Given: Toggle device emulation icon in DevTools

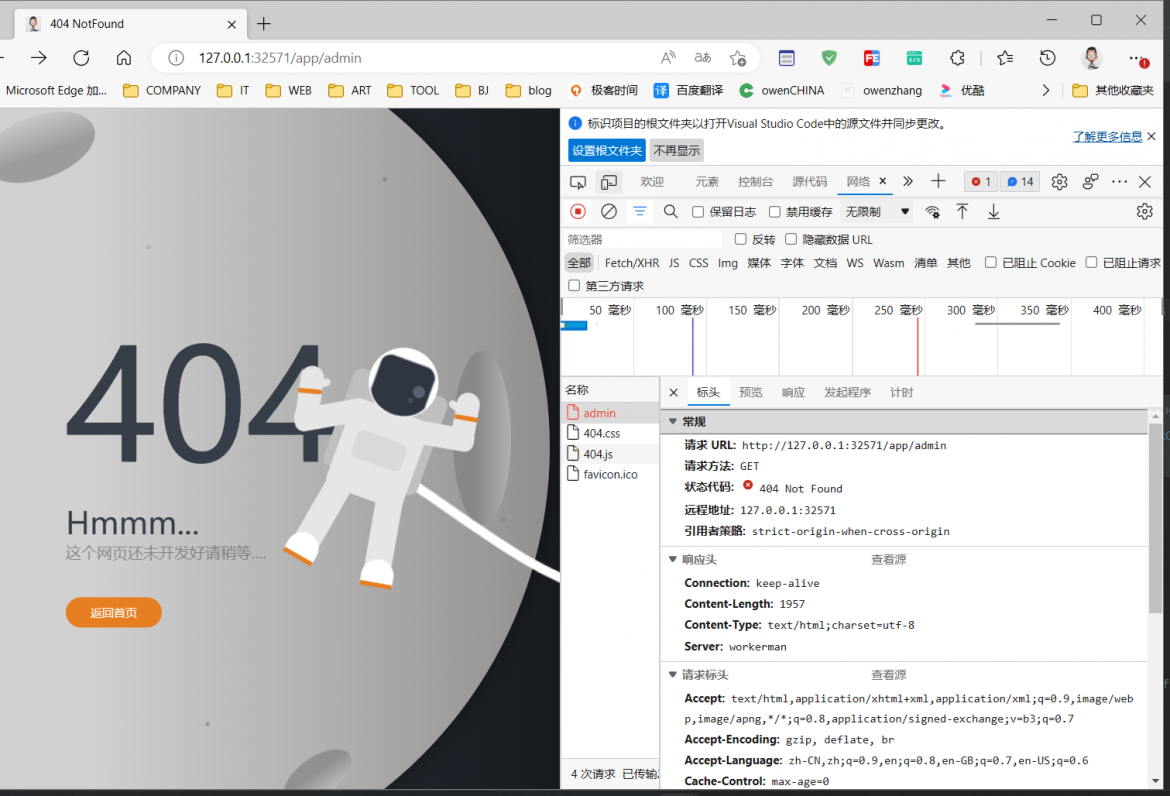Looking at the screenshot, I should [x=609, y=182].
